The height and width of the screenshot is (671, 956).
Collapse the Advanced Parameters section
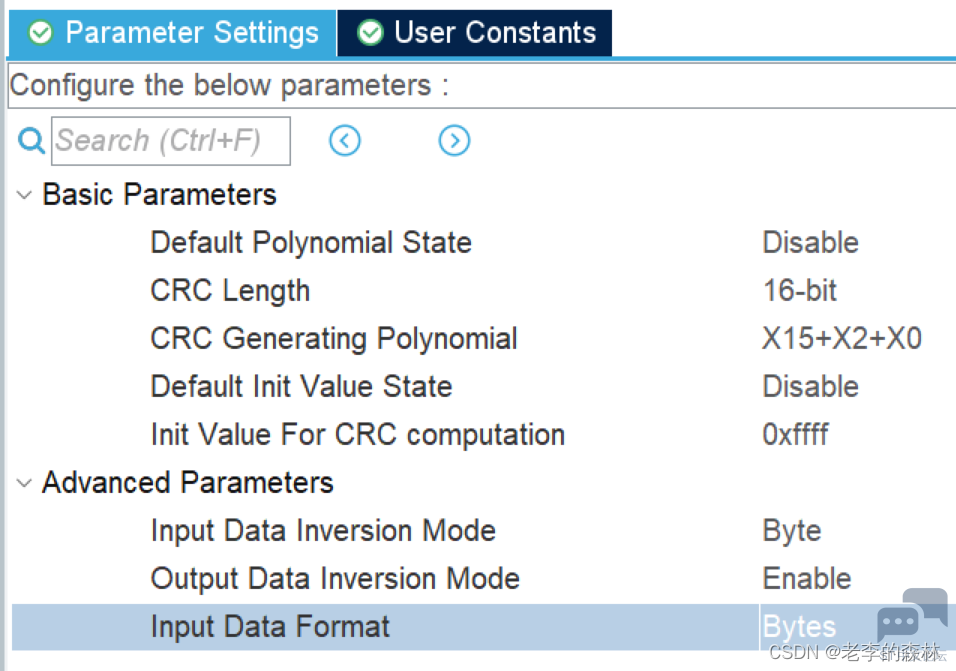click(24, 483)
